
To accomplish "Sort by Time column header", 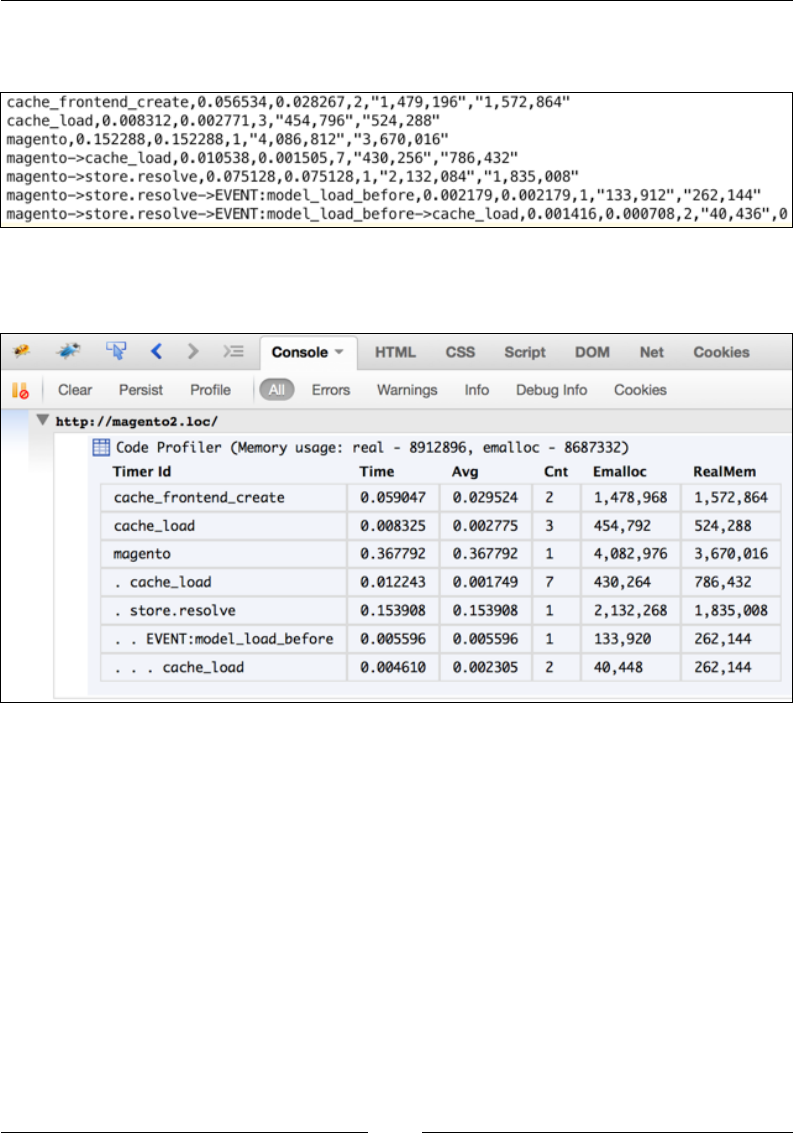I will [376, 471].
